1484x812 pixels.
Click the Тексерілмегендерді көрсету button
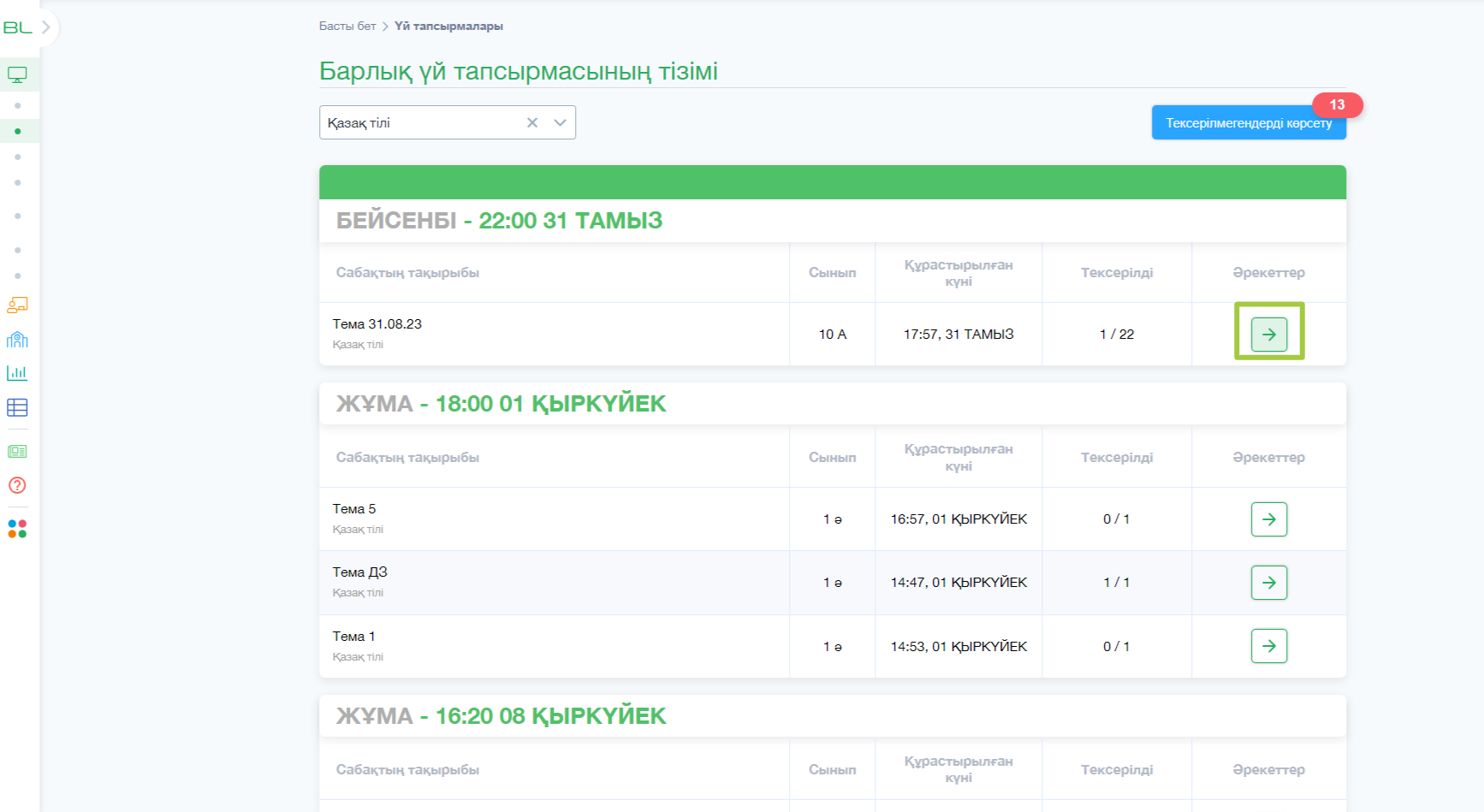(x=1249, y=122)
